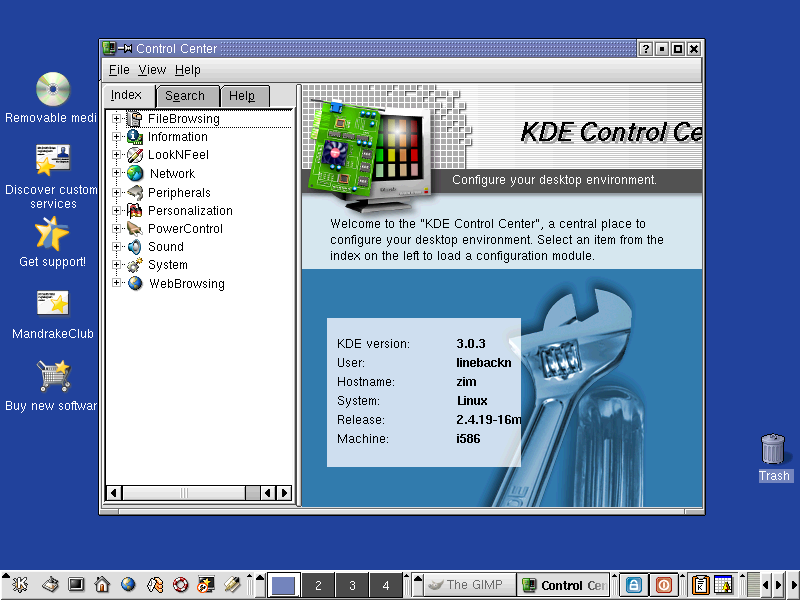Switch to The GIMP taskbar button
Viewport: 800px width, 600px height.
(470, 585)
